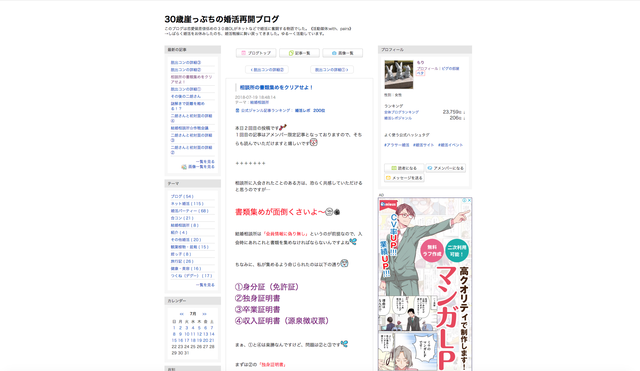The height and width of the screenshot is (371, 640).
Task: Open profile name もり
Action: point(420,62)
